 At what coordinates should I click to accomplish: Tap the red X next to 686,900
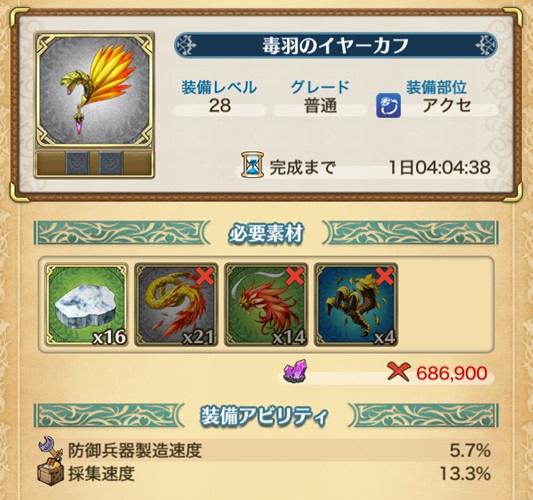(398, 372)
